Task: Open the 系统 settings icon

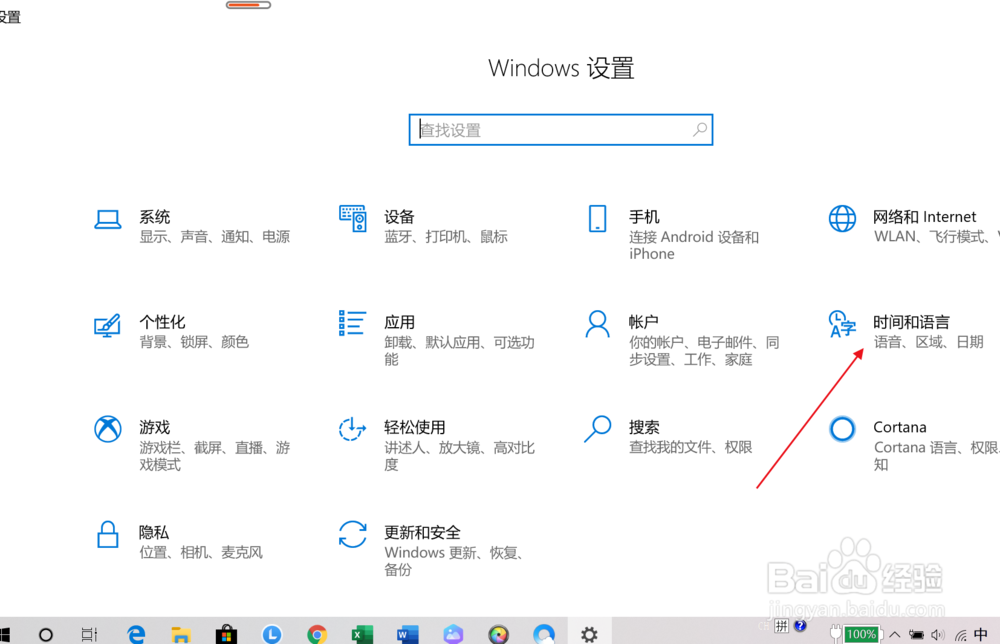Action: point(108,219)
